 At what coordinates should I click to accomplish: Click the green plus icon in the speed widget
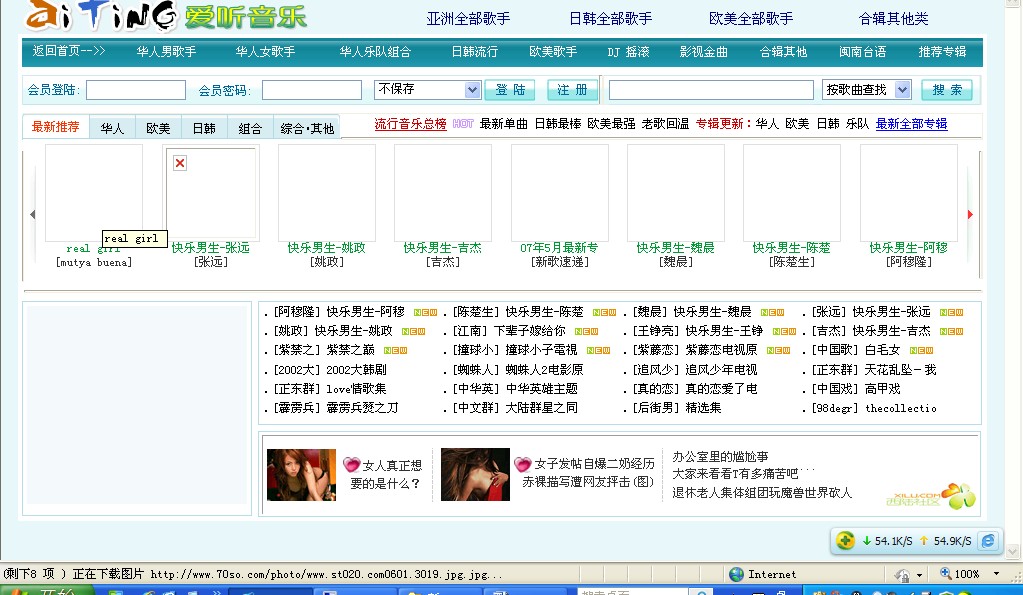(846, 540)
